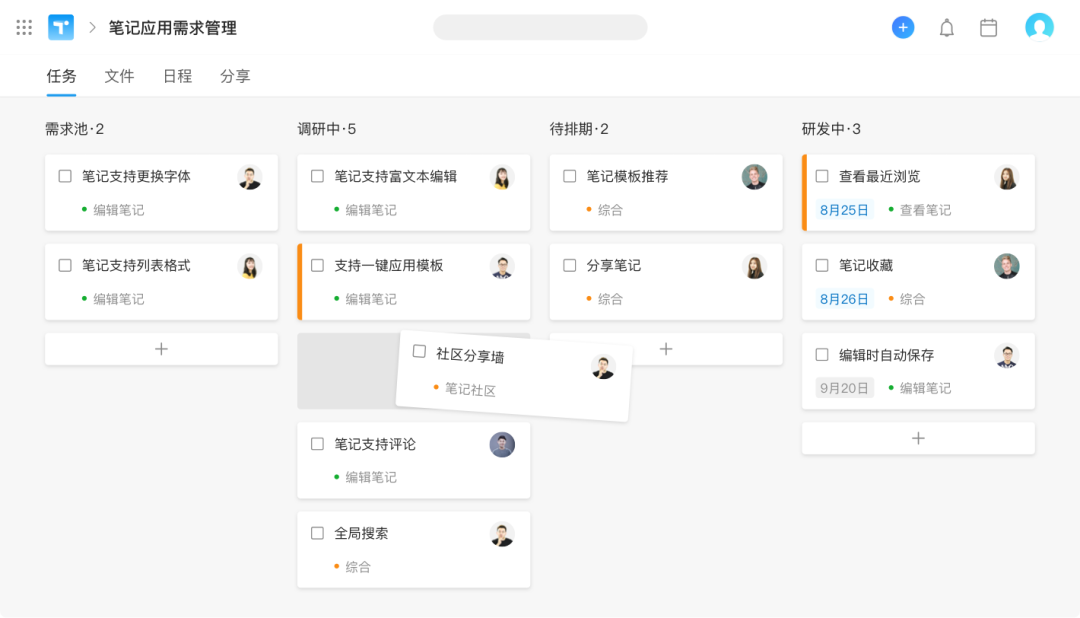Viewport: 1080px width, 618px height.
Task: Check the 笔记支持更换字体 task checkbox
Action: [63, 176]
